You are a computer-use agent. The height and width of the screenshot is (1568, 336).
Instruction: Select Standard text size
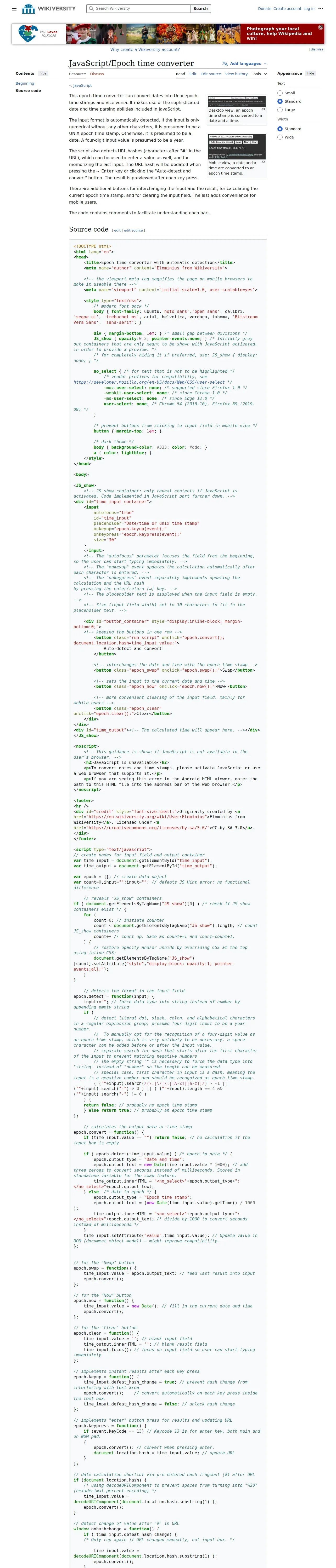[280, 102]
